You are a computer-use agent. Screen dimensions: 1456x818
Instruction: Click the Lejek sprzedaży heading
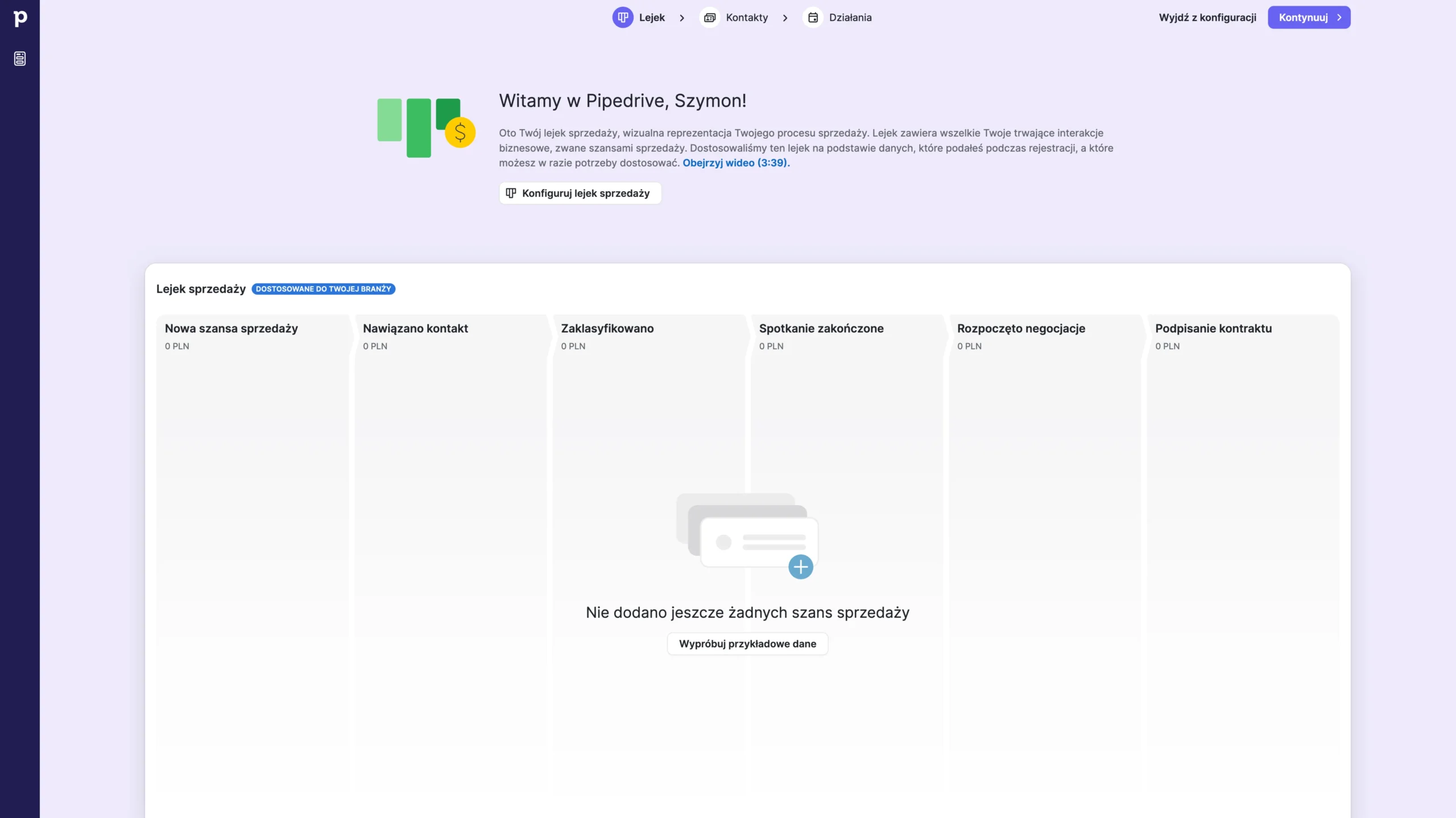[201, 289]
